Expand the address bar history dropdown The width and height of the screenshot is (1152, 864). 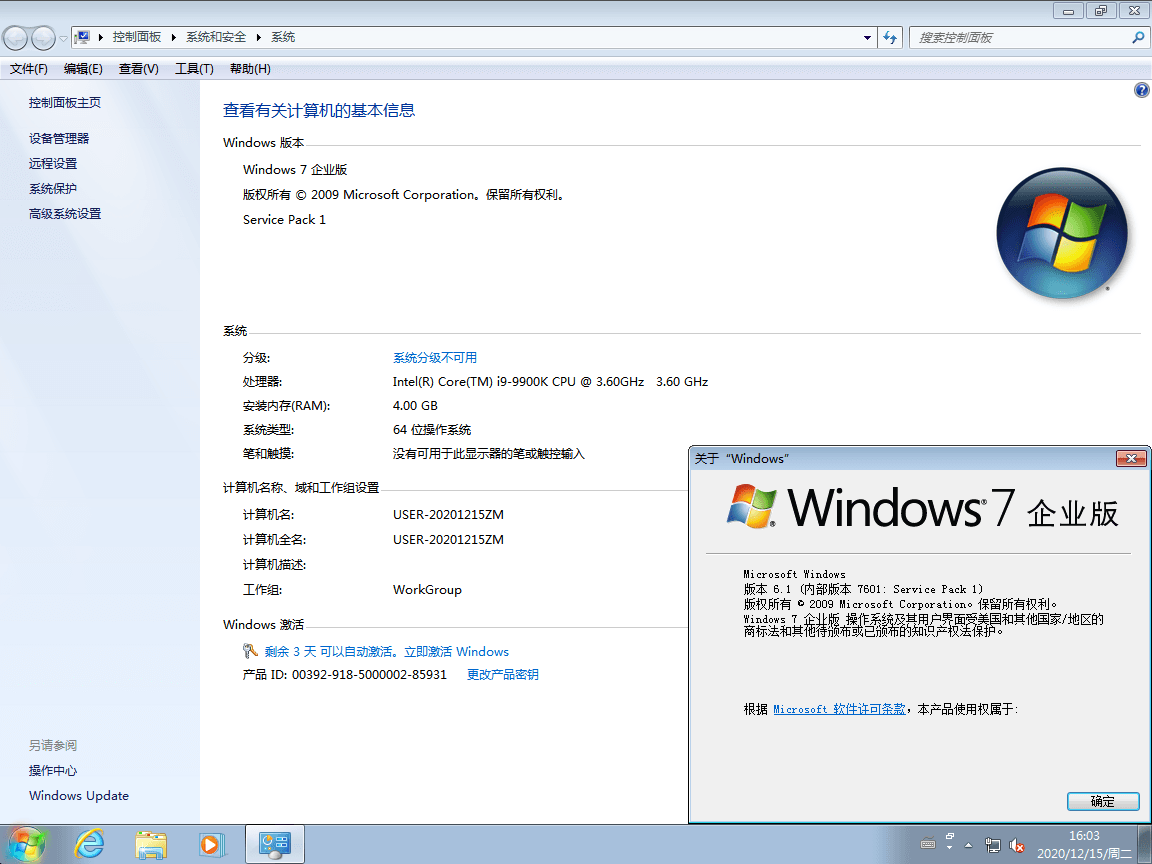[x=866, y=37]
